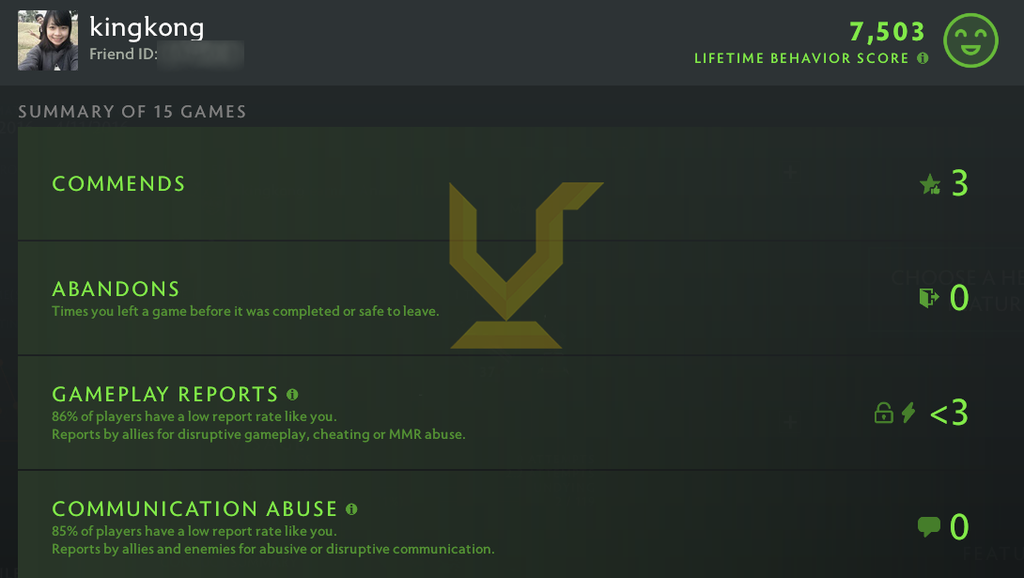The width and height of the screenshot is (1024, 578).
Task: Click the Communication Abuse info icon
Action: click(x=351, y=509)
